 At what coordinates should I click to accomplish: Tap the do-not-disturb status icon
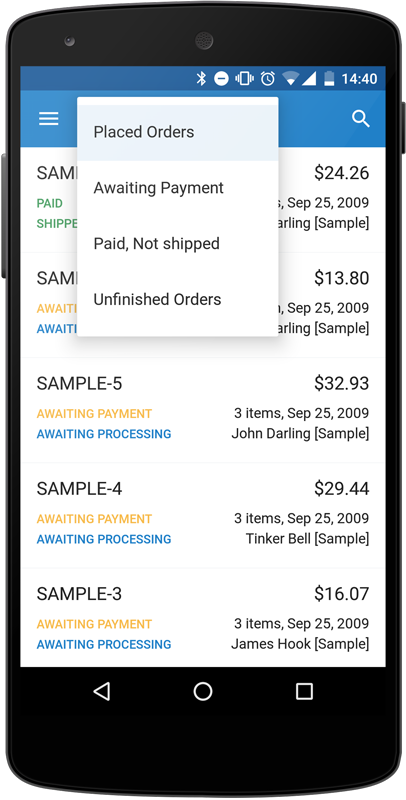(221, 79)
